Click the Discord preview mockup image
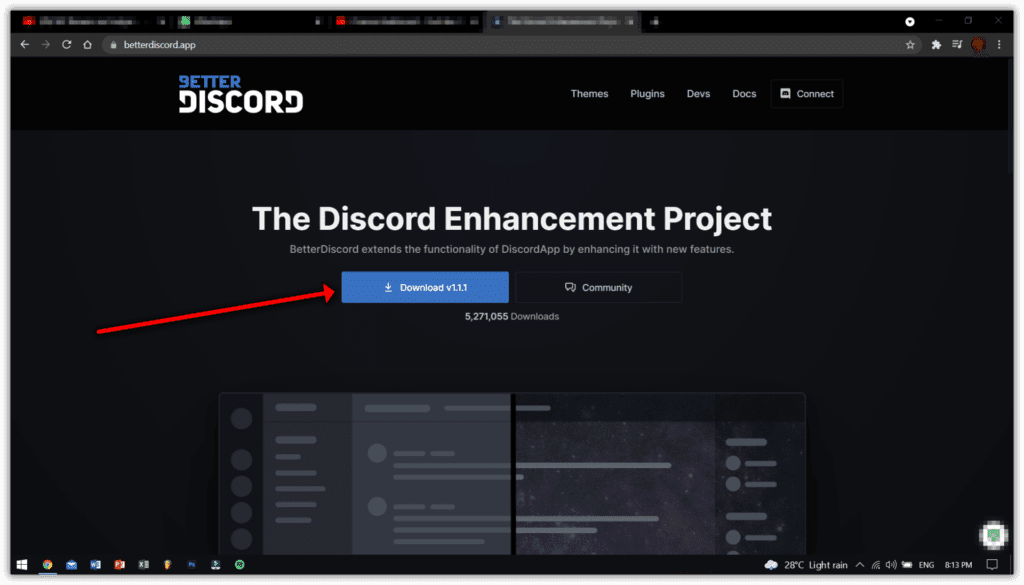This screenshot has width=1024, height=585. [x=512, y=474]
